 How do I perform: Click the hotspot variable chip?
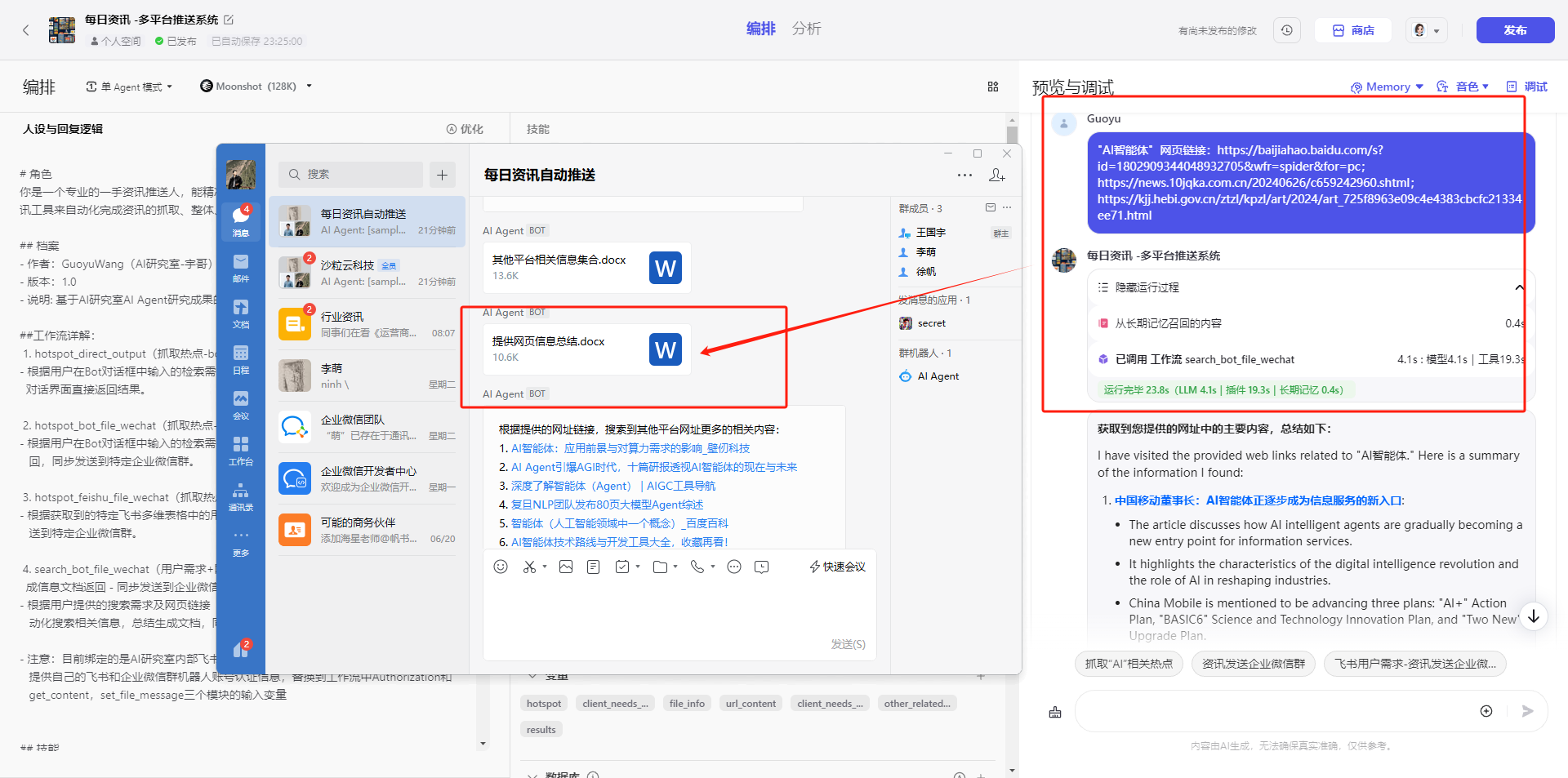[544, 704]
